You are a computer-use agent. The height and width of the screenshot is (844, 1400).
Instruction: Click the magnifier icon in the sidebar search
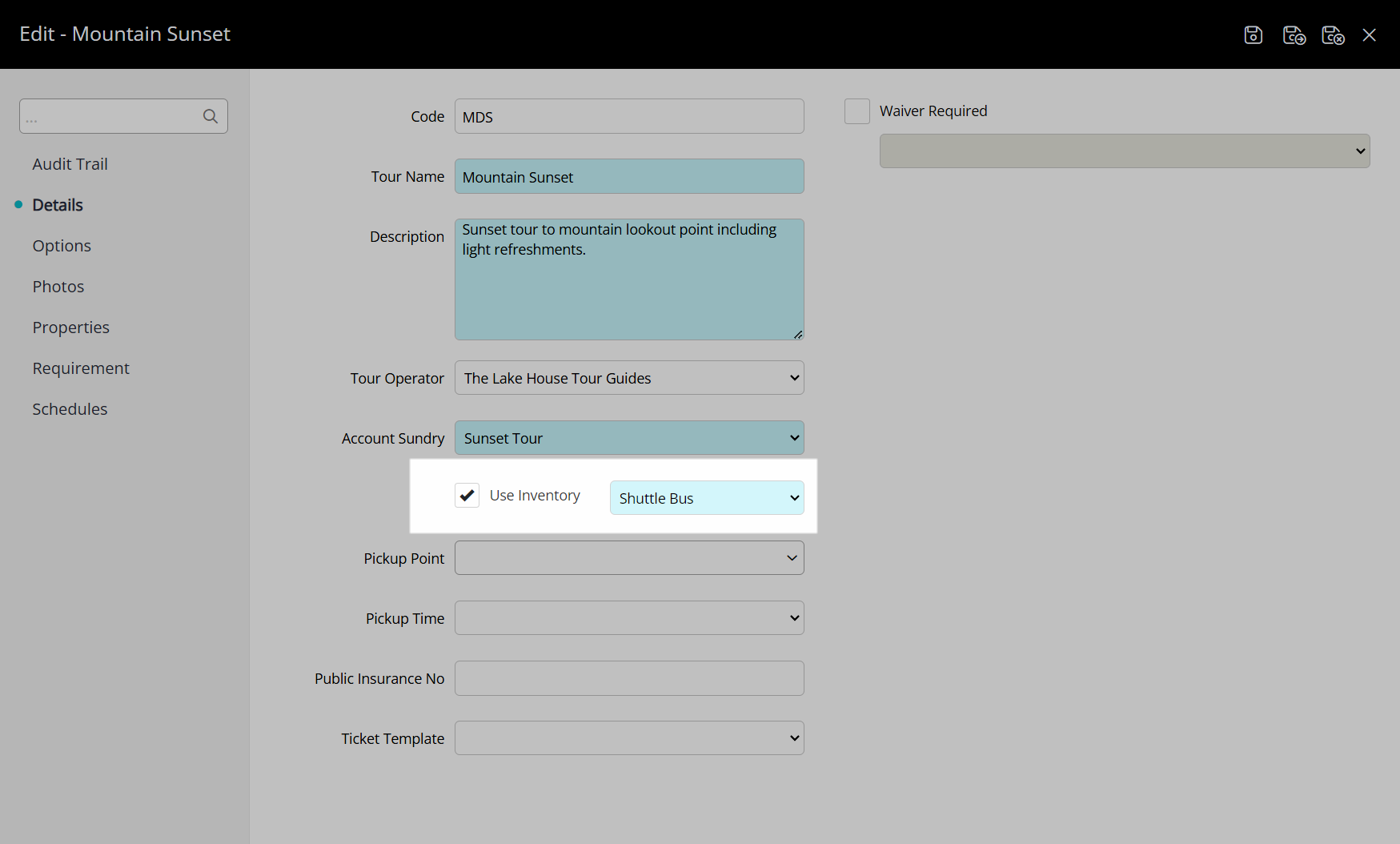(x=211, y=116)
